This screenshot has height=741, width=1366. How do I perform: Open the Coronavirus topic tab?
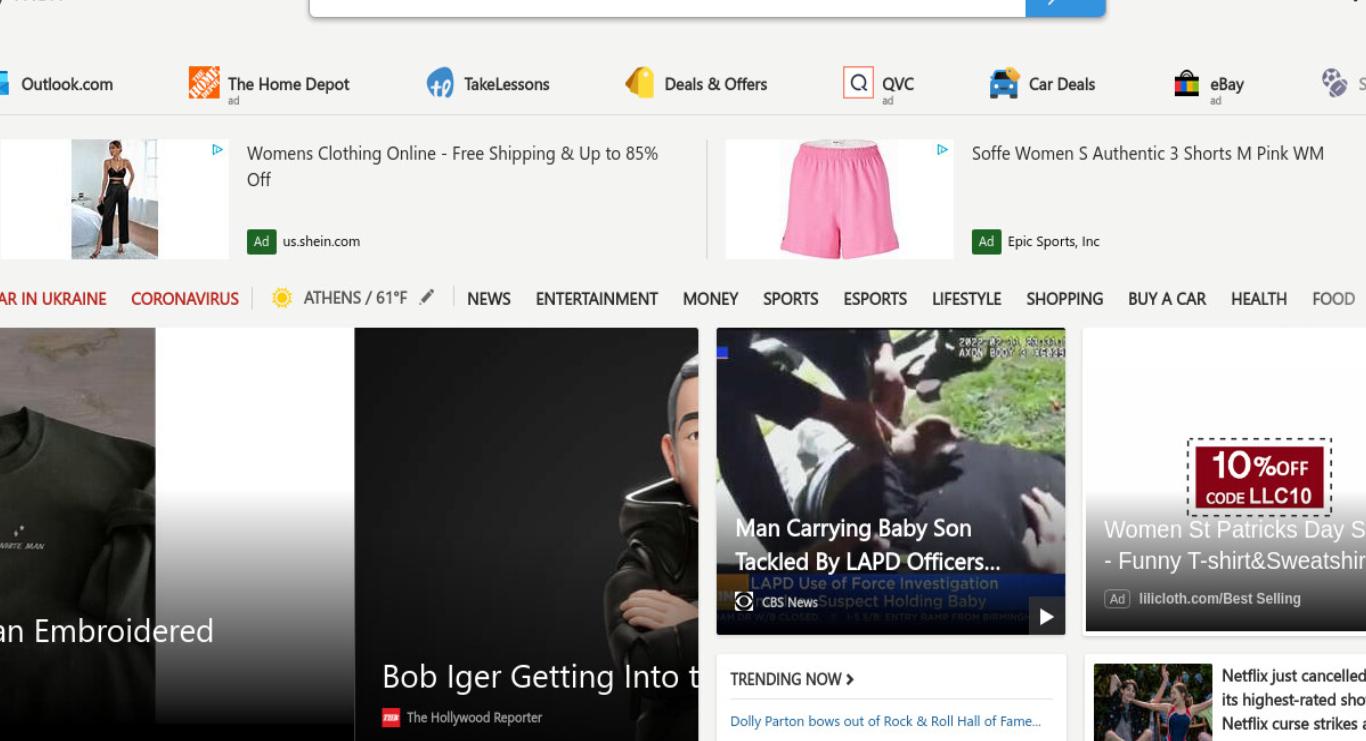coord(185,298)
